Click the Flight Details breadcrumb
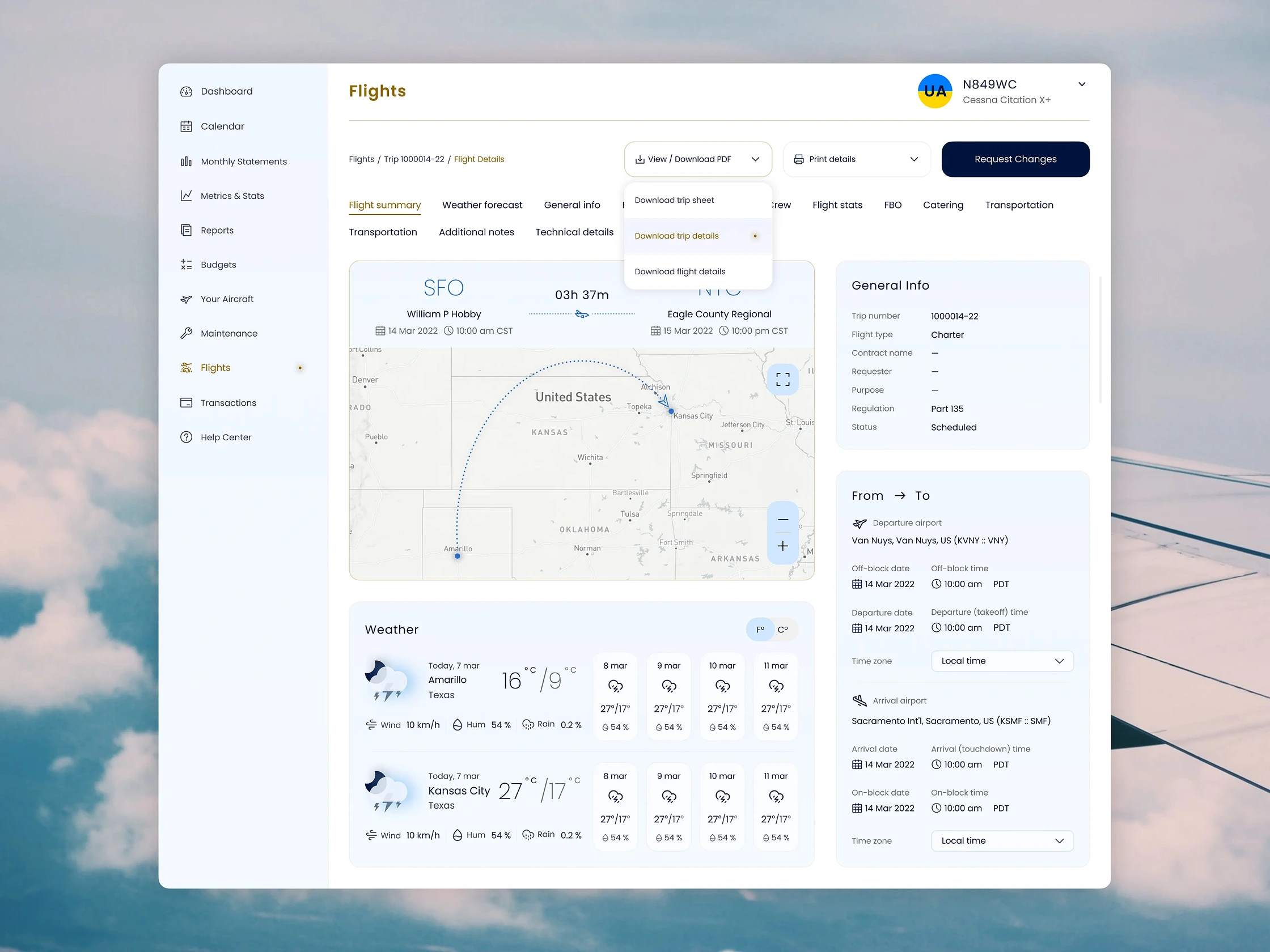Image resolution: width=1270 pixels, height=952 pixels. (x=479, y=160)
